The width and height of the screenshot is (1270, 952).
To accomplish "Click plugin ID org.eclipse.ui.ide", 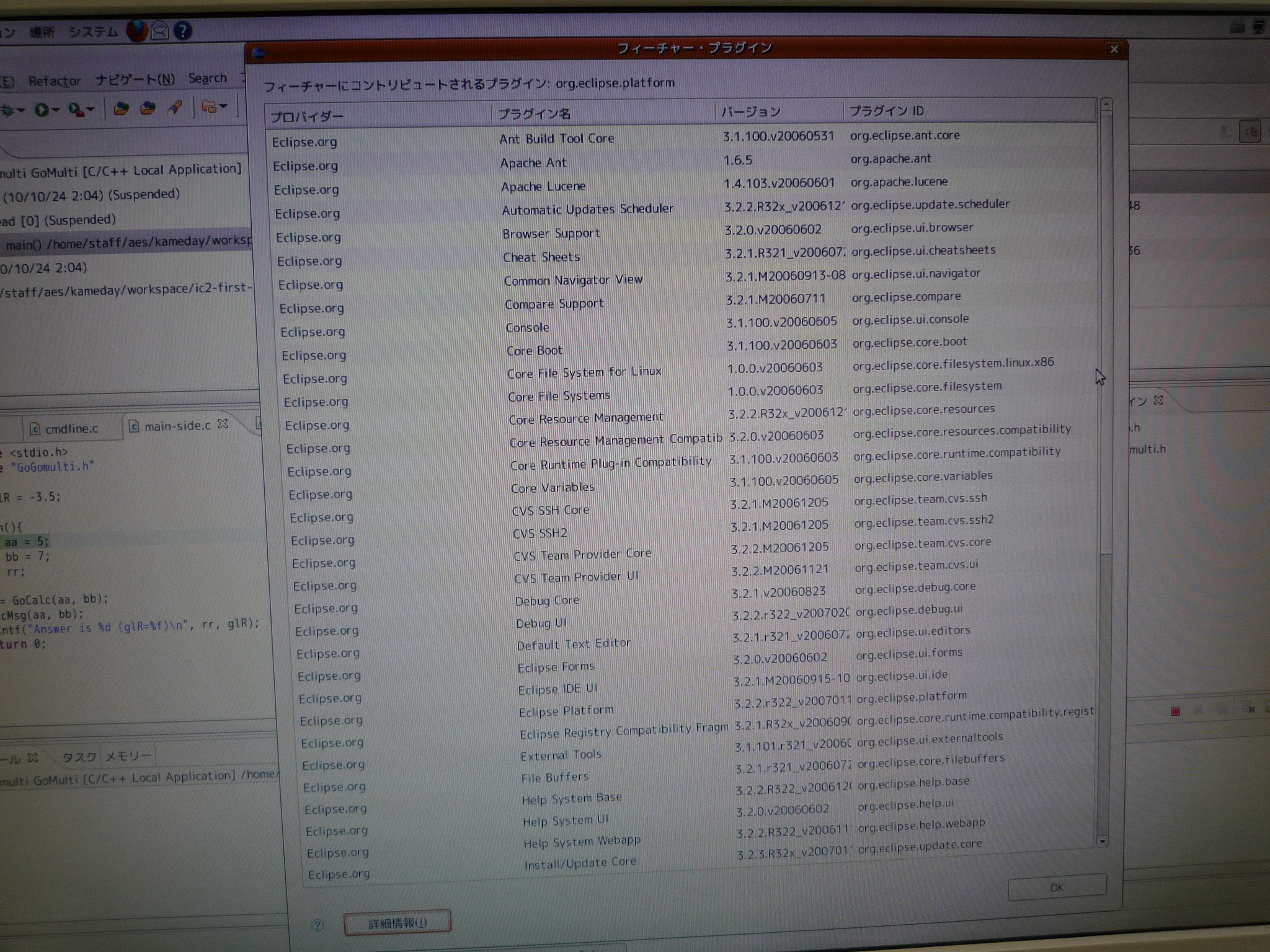I will (x=902, y=676).
